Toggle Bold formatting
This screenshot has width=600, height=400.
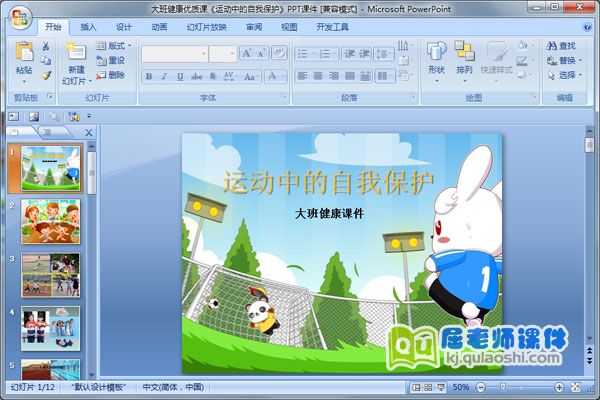pyautogui.click(x=148, y=76)
